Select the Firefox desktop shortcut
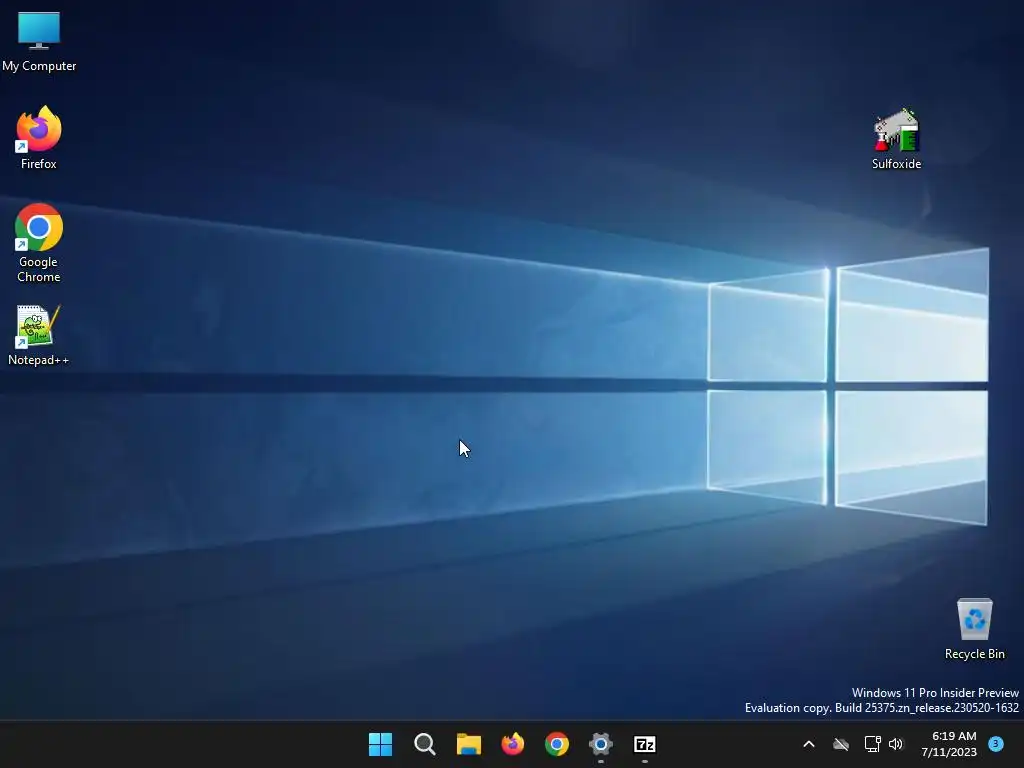The height and width of the screenshot is (768, 1024). 39,138
